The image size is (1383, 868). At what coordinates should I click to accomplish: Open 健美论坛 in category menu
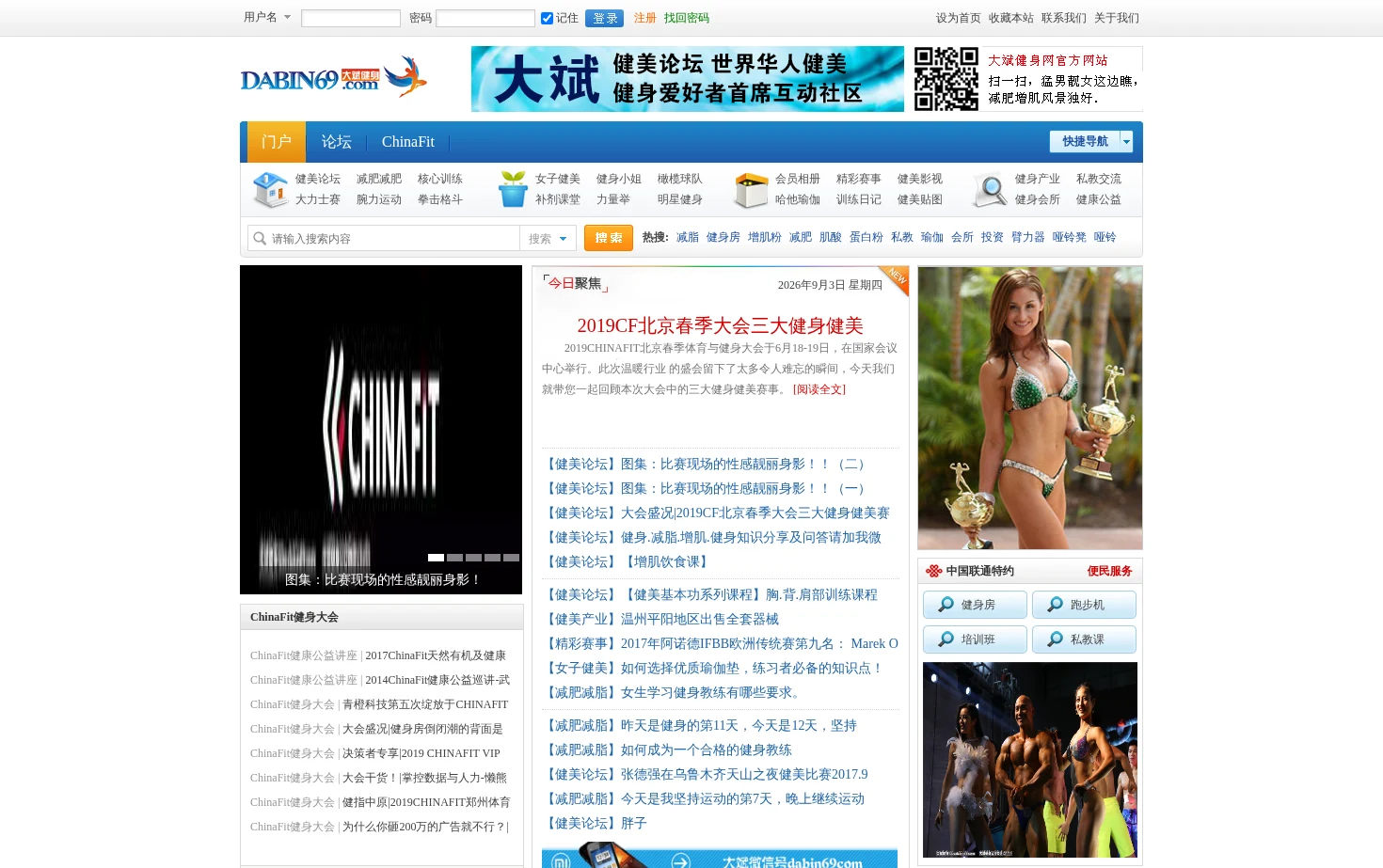point(318,179)
